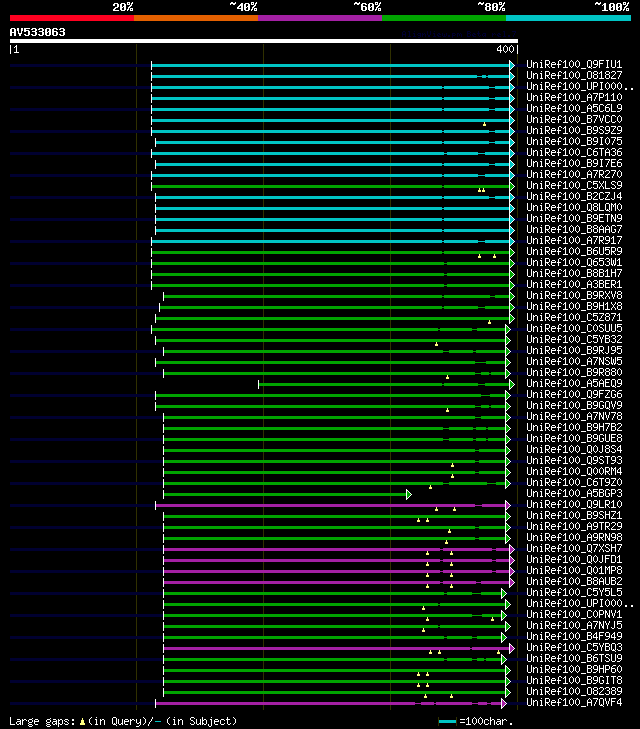Select the UniRef100_A7R270 hit label
This screenshot has height=729, width=640.
(574, 174)
